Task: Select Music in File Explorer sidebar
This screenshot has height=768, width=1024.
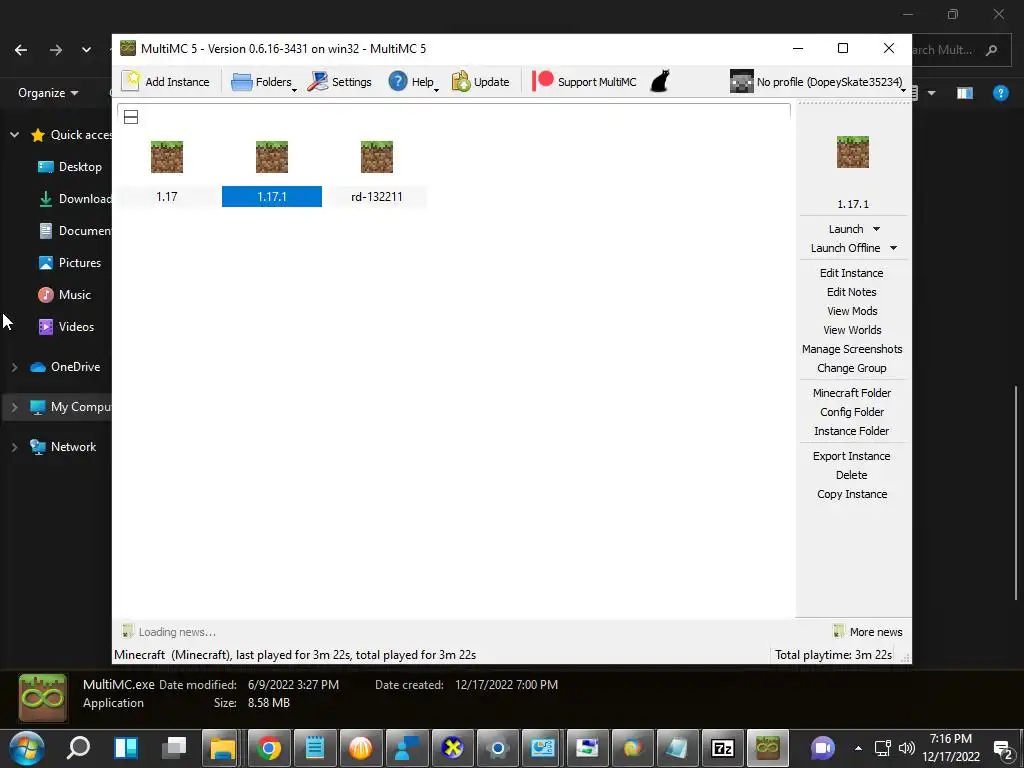Action: point(64,295)
